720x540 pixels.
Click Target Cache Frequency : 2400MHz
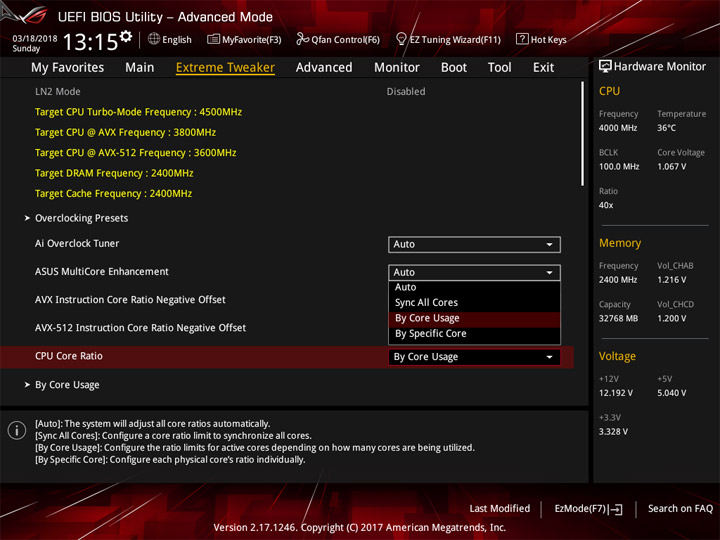click(113, 193)
